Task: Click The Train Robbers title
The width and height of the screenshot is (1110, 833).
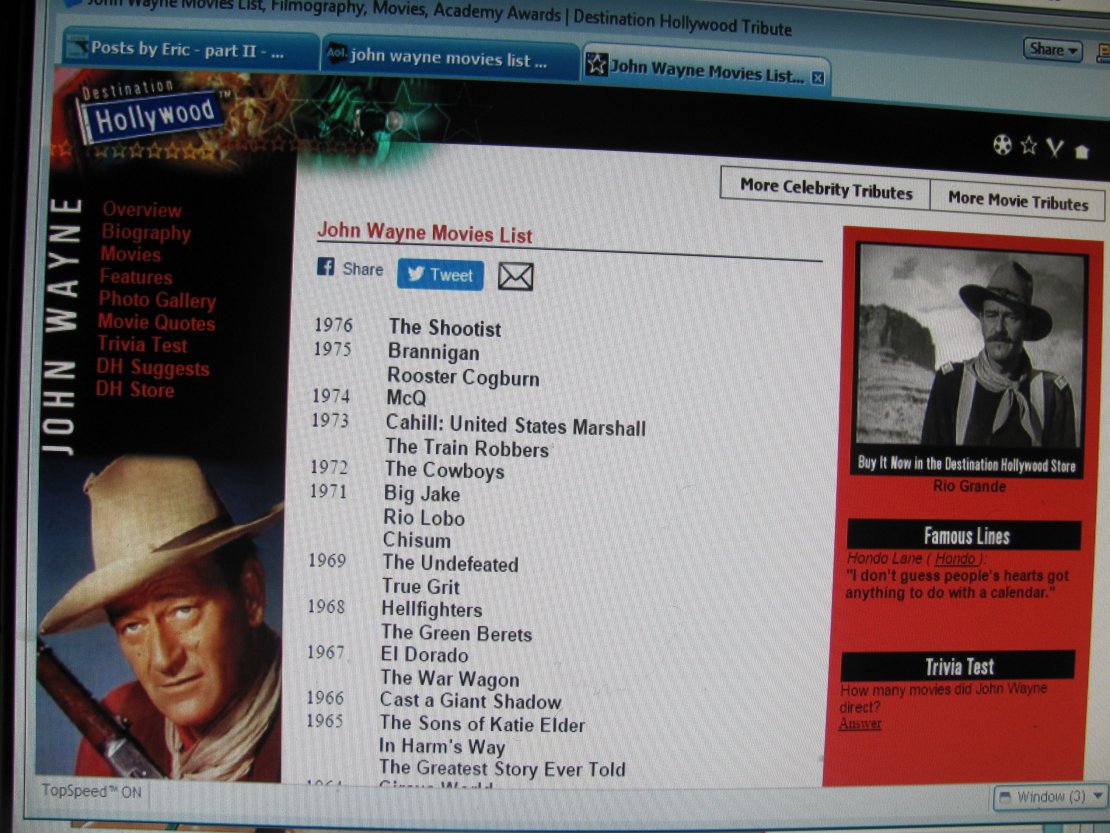Action: pyautogui.click(x=467, y=448)
